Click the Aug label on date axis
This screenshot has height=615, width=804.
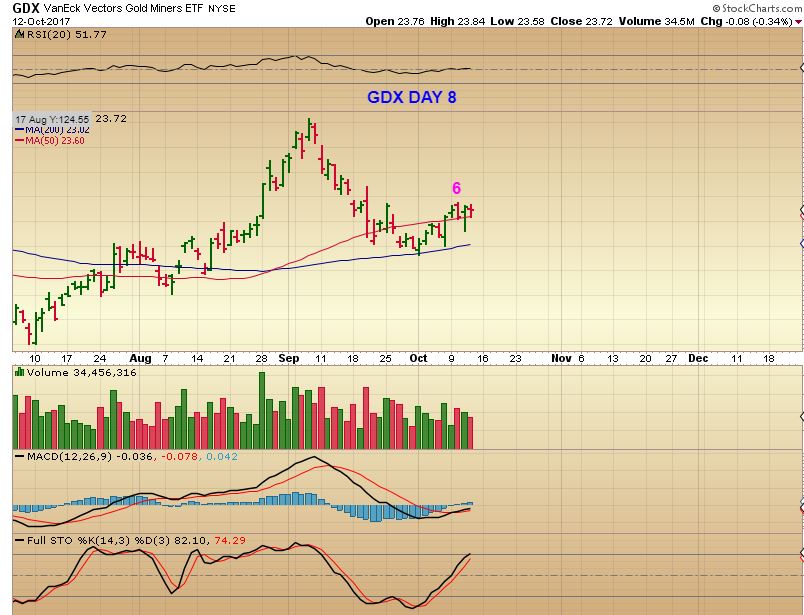(x=140, y=359)
